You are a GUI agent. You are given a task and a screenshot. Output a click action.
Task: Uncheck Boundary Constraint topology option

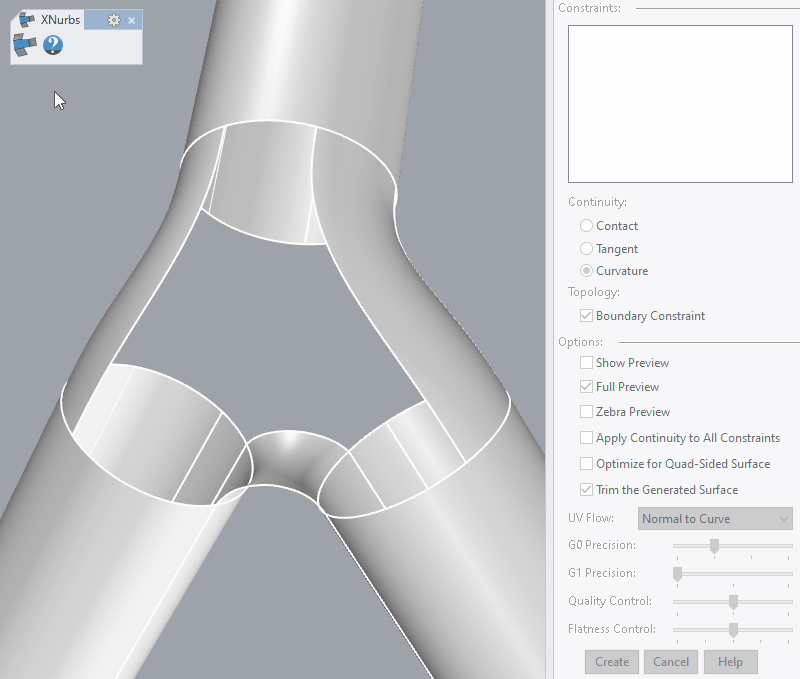coord(588,315)
